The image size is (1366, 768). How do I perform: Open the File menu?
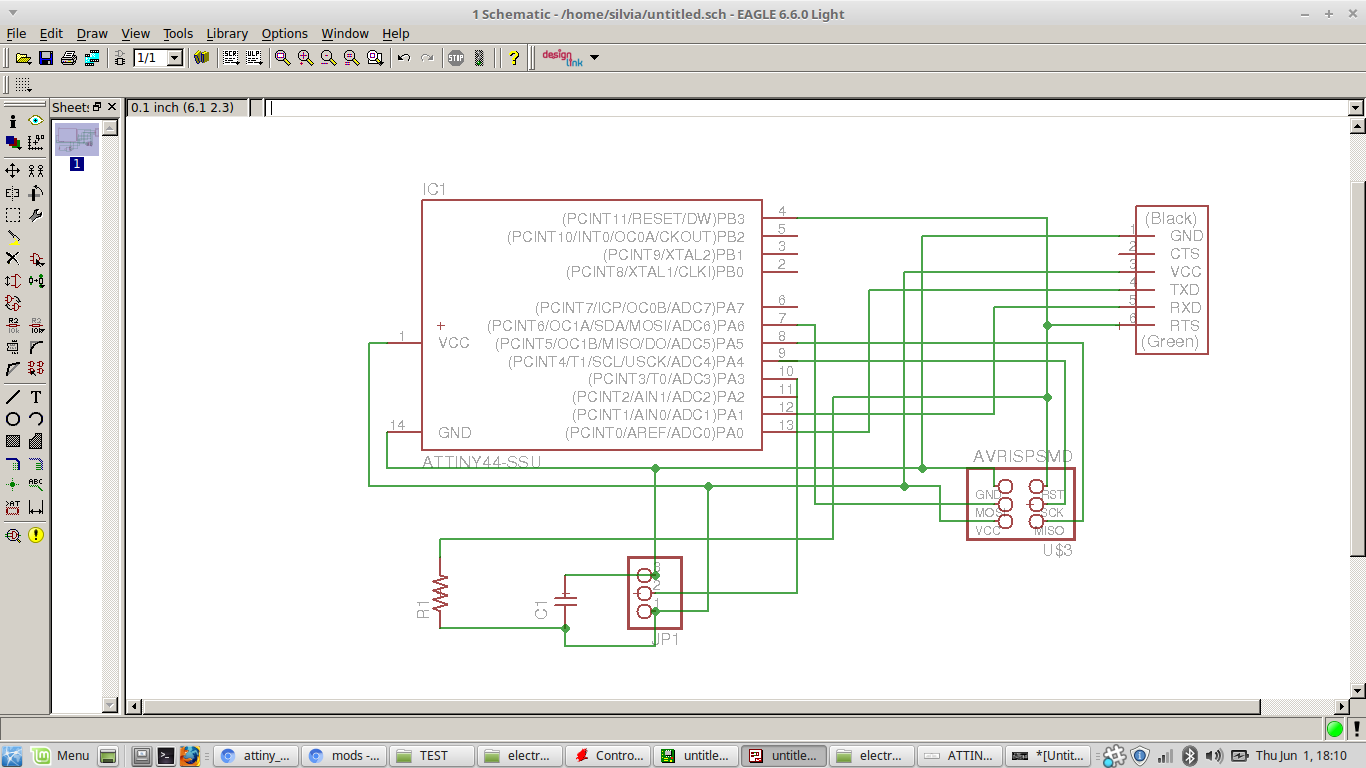point(16,33)
